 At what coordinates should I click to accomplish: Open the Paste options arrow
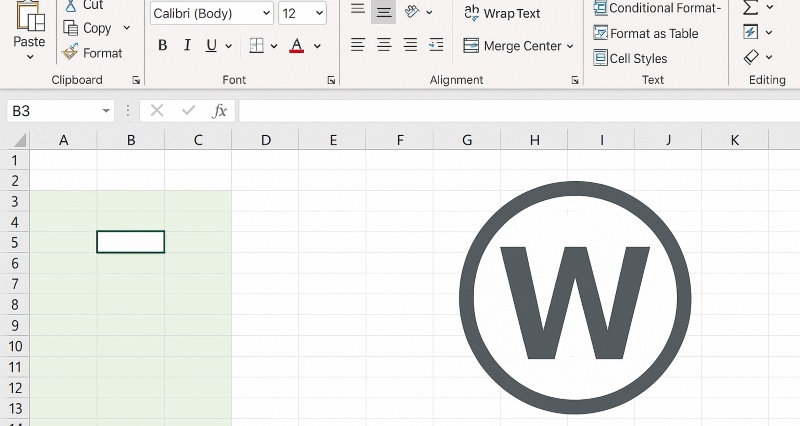pyautogui.click(x=30, y=57)
